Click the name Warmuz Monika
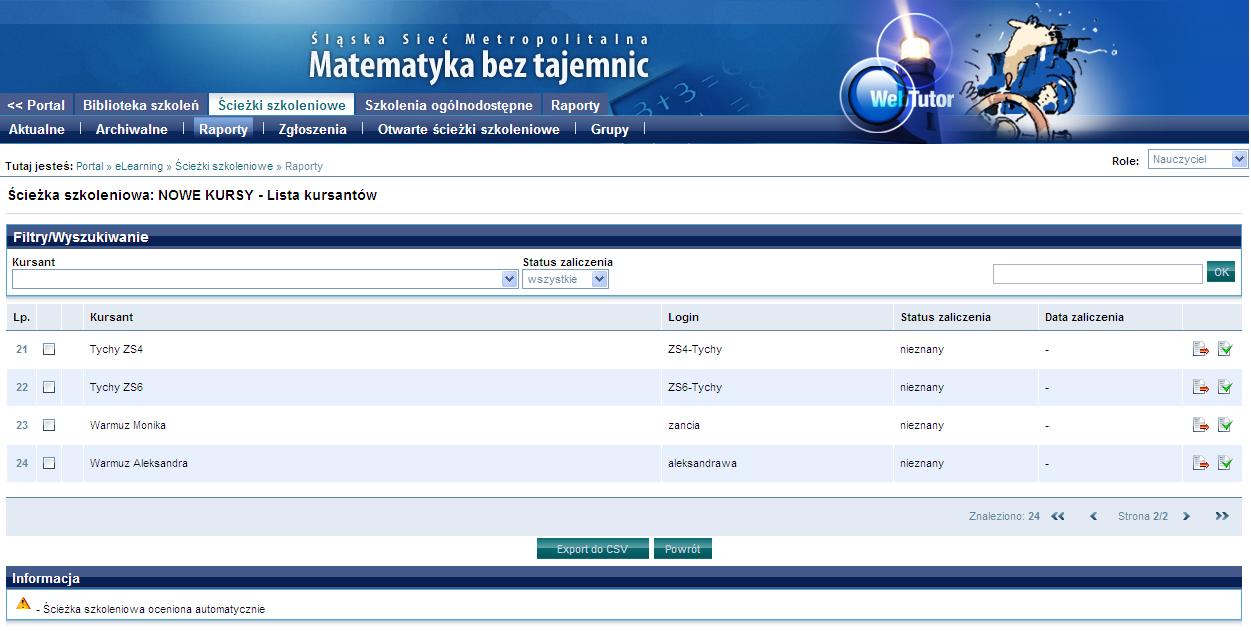The height and width of the screenshot is (631, 1251). coord(128,425)
